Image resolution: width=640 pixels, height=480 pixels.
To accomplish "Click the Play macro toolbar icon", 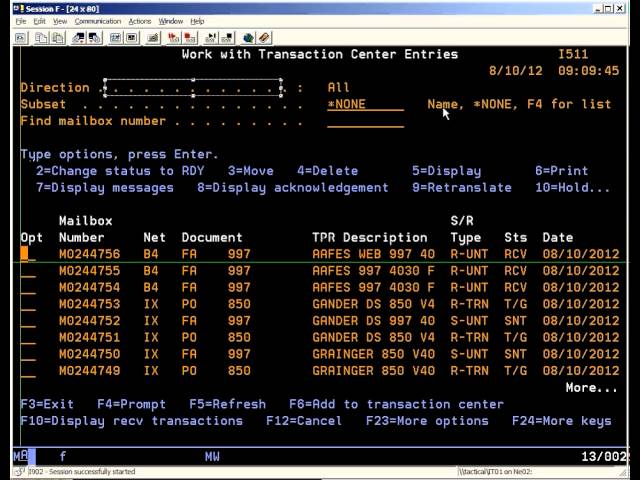I will pos(211,38).
